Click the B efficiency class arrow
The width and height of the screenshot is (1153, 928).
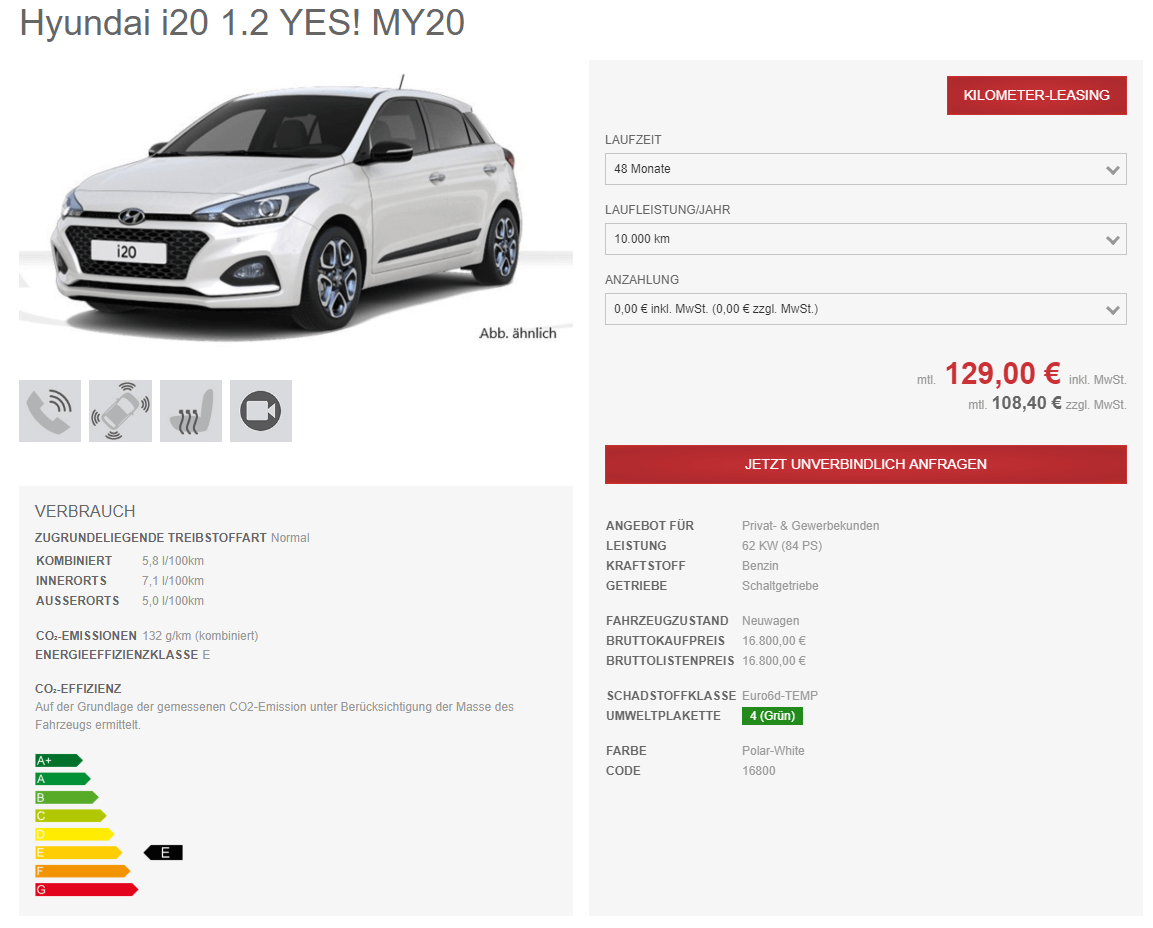[x=67, y=797]
